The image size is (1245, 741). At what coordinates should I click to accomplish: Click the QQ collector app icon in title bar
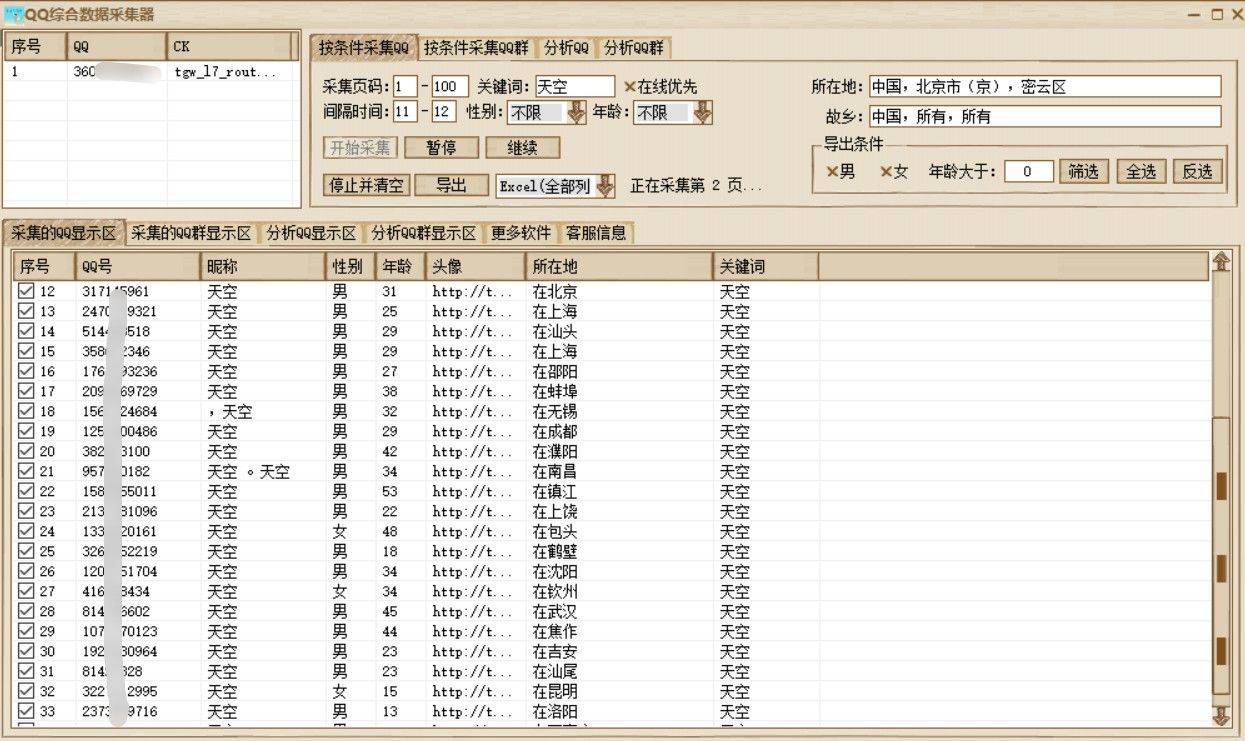pyautogui.click(x=14, y=14)
